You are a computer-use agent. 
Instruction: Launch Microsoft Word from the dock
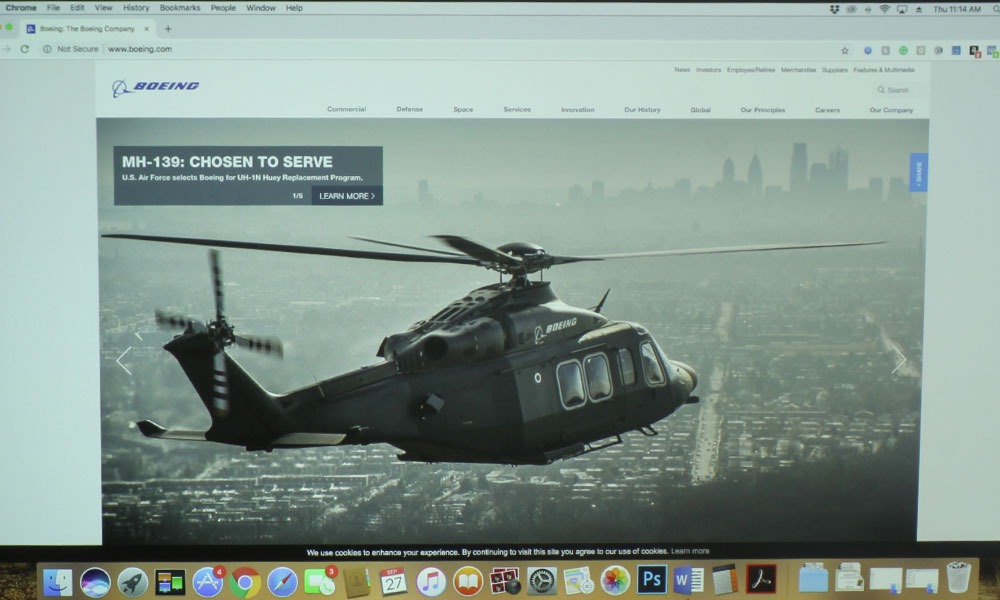[x=688, y=580]
